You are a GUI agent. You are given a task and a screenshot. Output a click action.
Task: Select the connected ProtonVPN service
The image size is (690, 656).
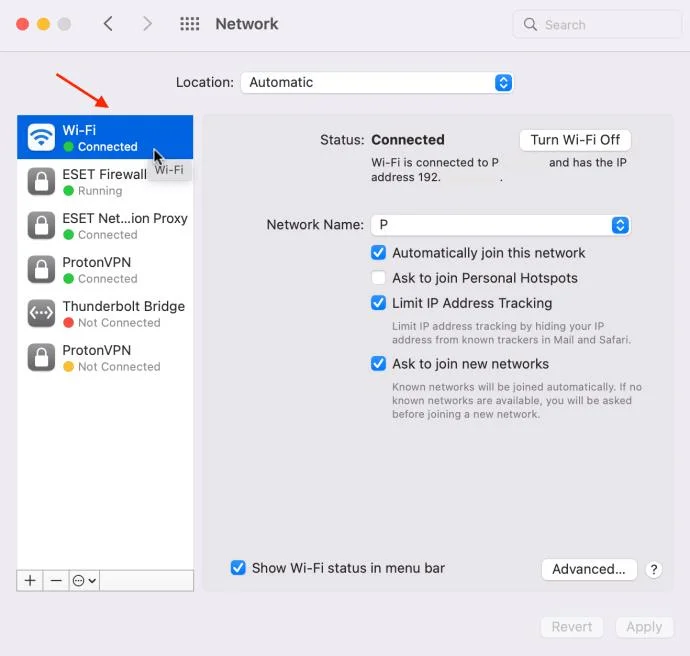pyautogui.click(x=105, y=269)
